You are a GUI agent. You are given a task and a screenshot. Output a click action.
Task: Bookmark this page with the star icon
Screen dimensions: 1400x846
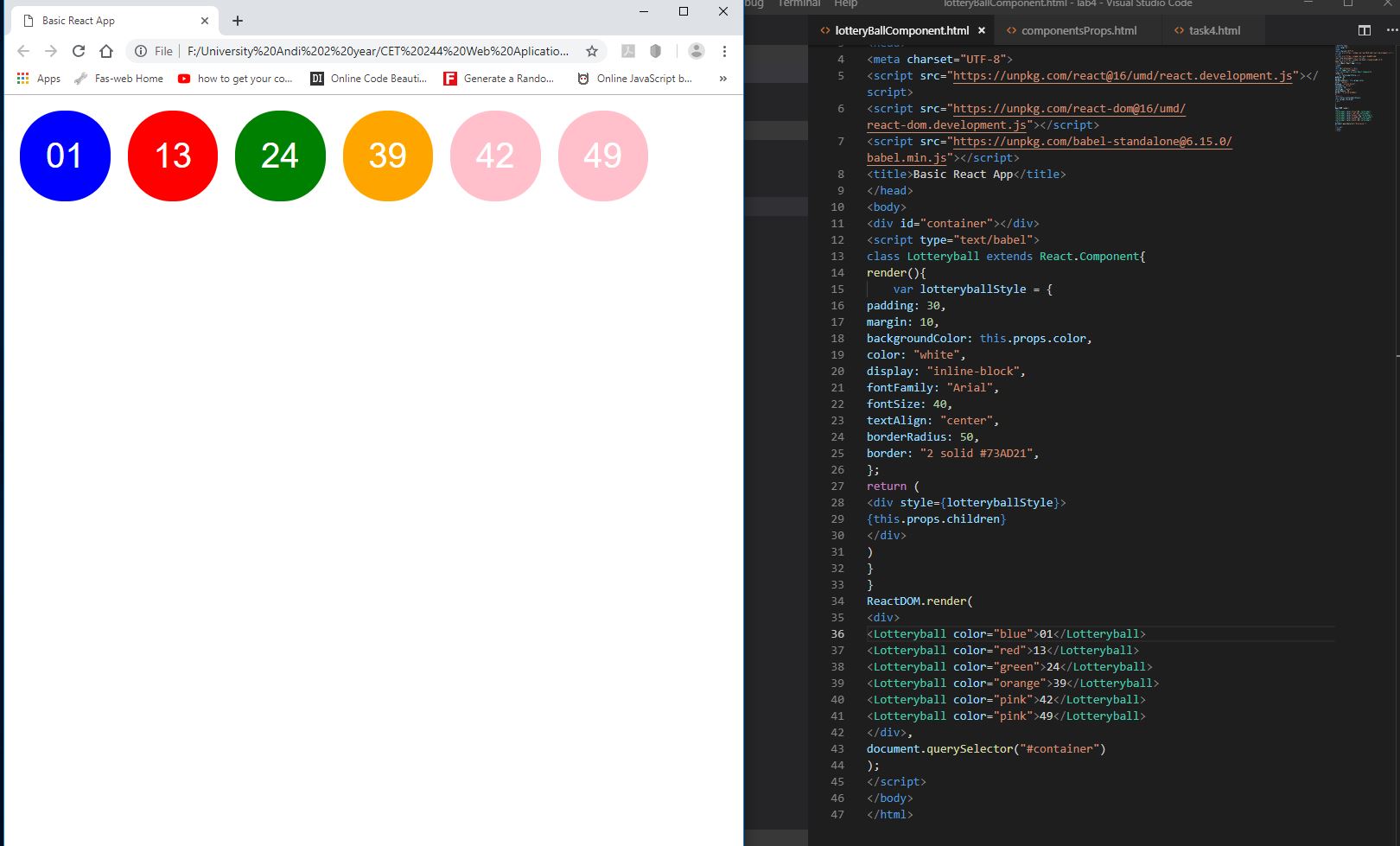[x=592, y=51]
